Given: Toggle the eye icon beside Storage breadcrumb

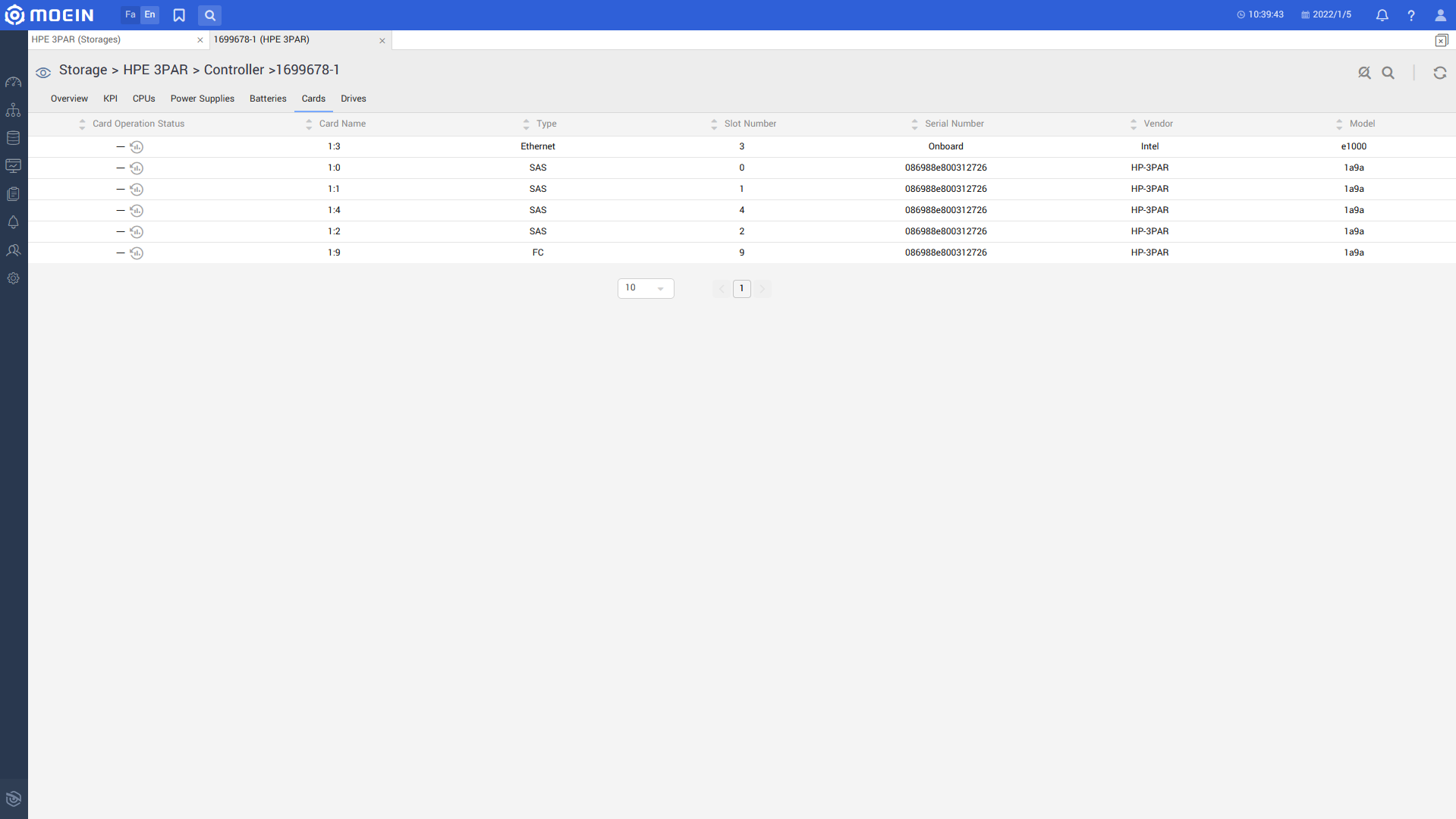Looking at the screenshot, I should coord(43,73).
